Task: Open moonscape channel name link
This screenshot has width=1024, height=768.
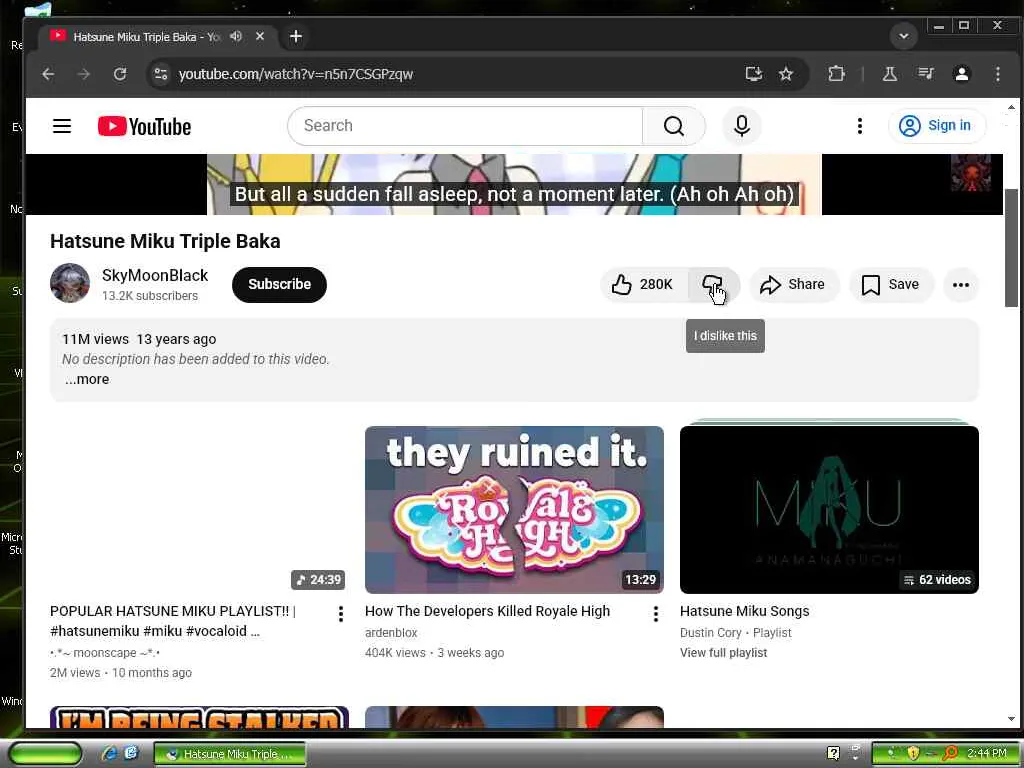Action: 105,653
